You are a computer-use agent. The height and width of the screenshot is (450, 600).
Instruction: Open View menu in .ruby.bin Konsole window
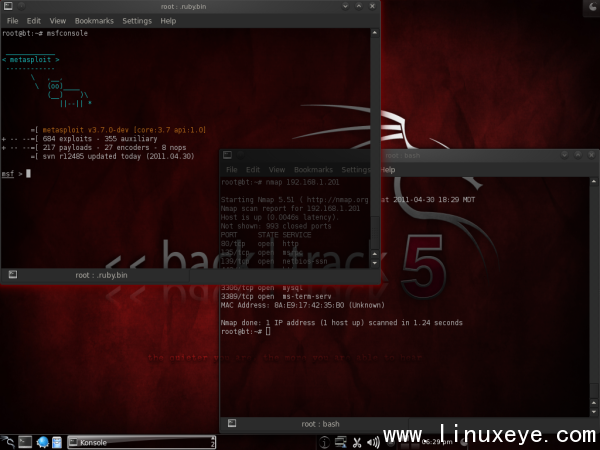[58, 21]
